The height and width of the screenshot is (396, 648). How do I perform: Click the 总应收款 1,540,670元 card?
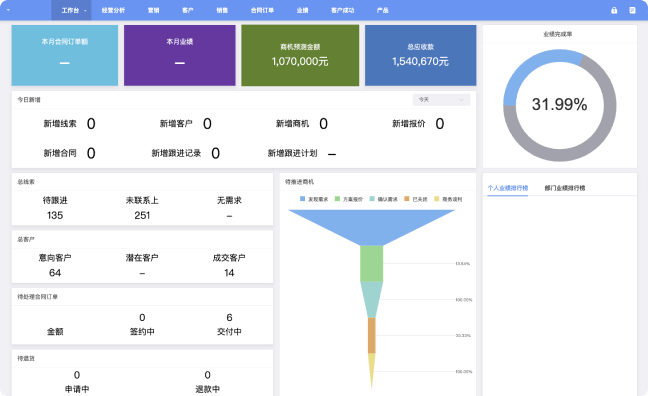pyautogui.click(x=420, y=55)
